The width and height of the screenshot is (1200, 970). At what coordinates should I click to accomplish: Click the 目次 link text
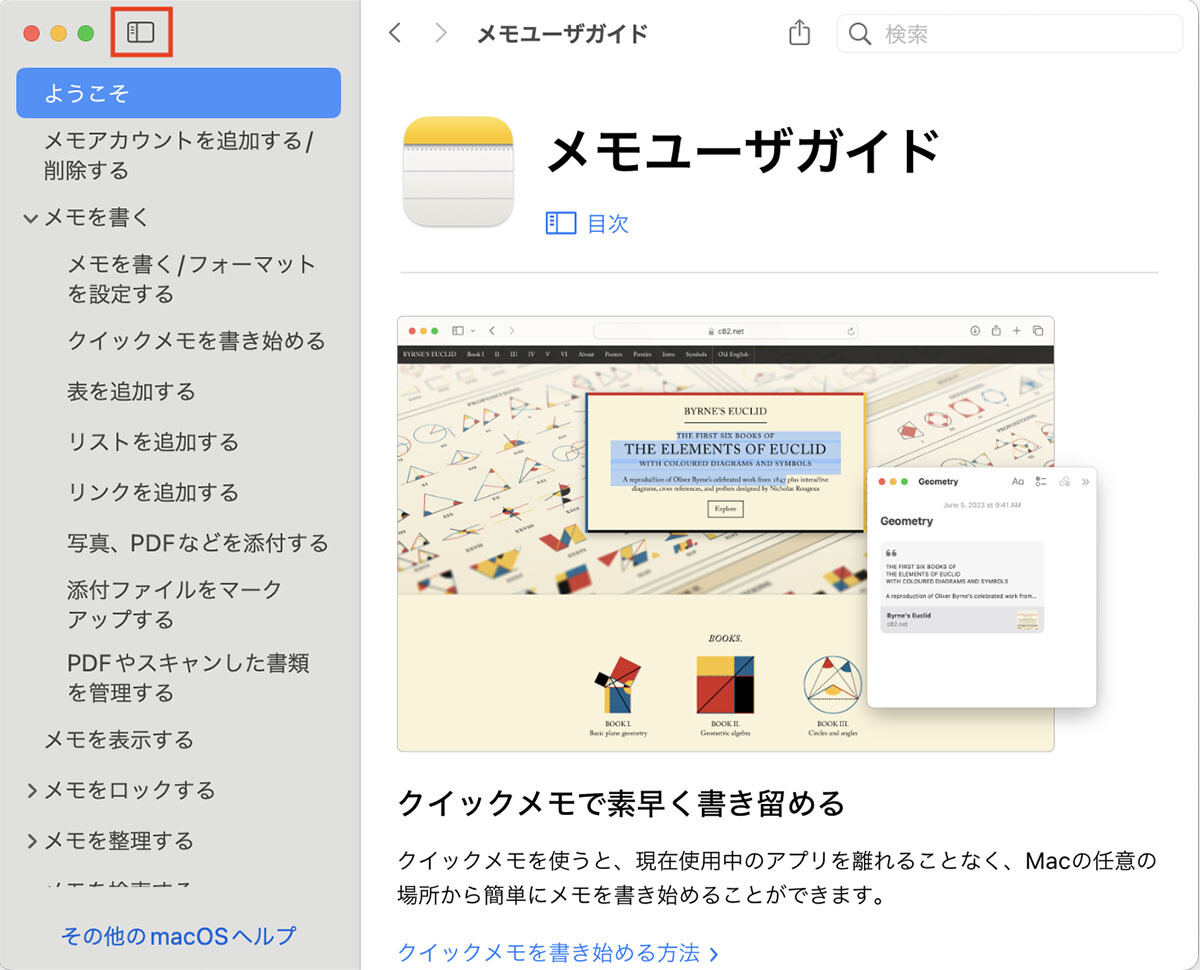point(608,223)
